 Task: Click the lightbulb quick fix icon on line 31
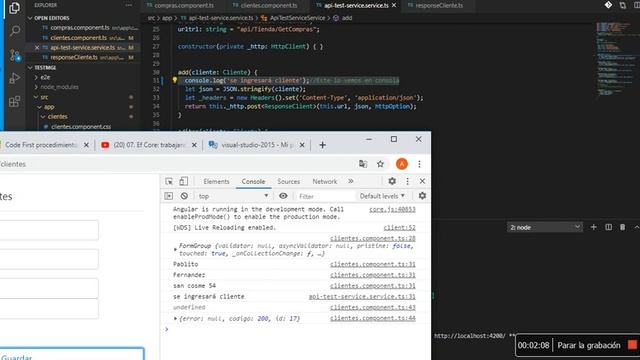pos(175,80)
